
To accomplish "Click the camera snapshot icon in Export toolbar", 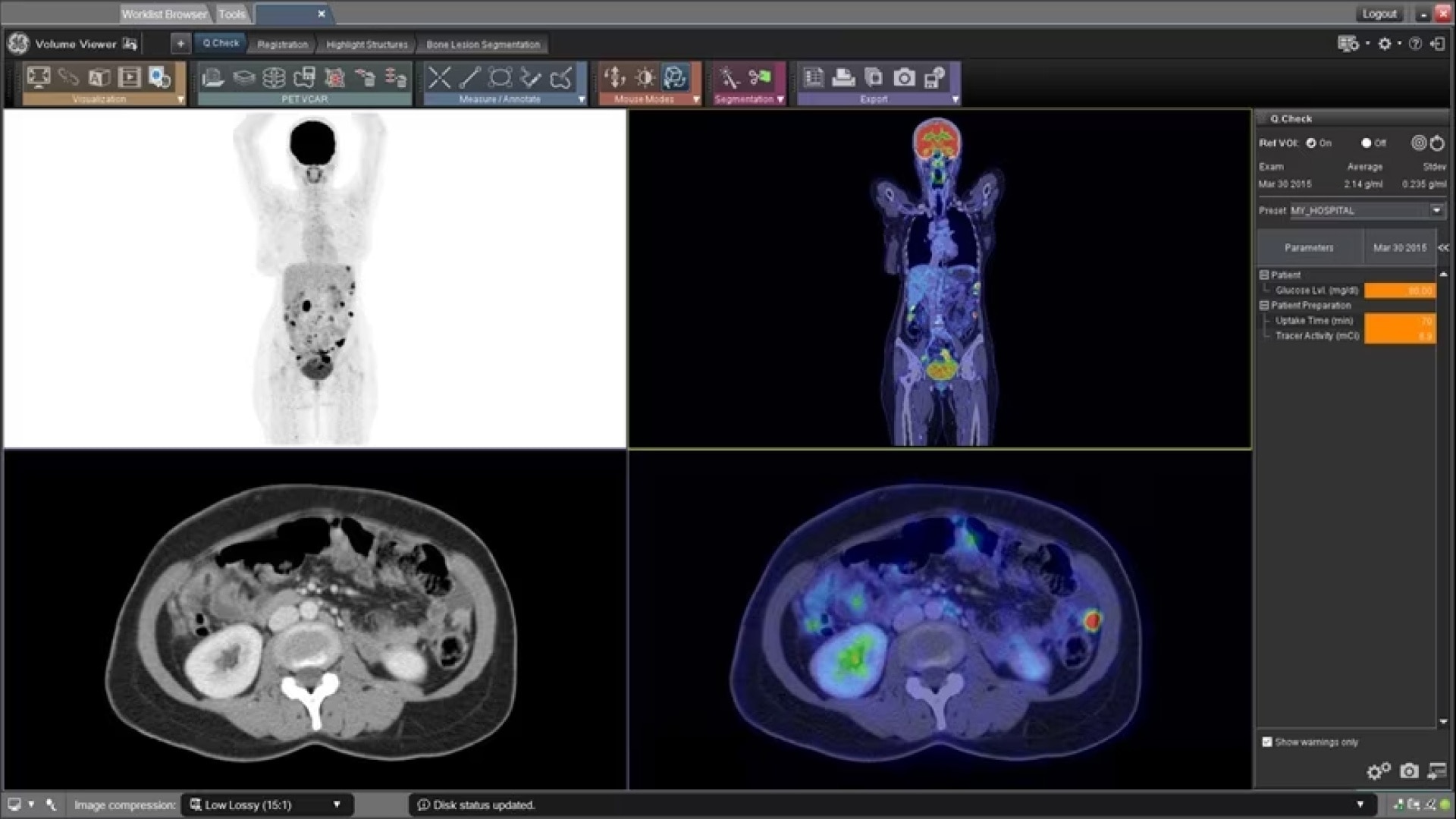I will [904, 77].
